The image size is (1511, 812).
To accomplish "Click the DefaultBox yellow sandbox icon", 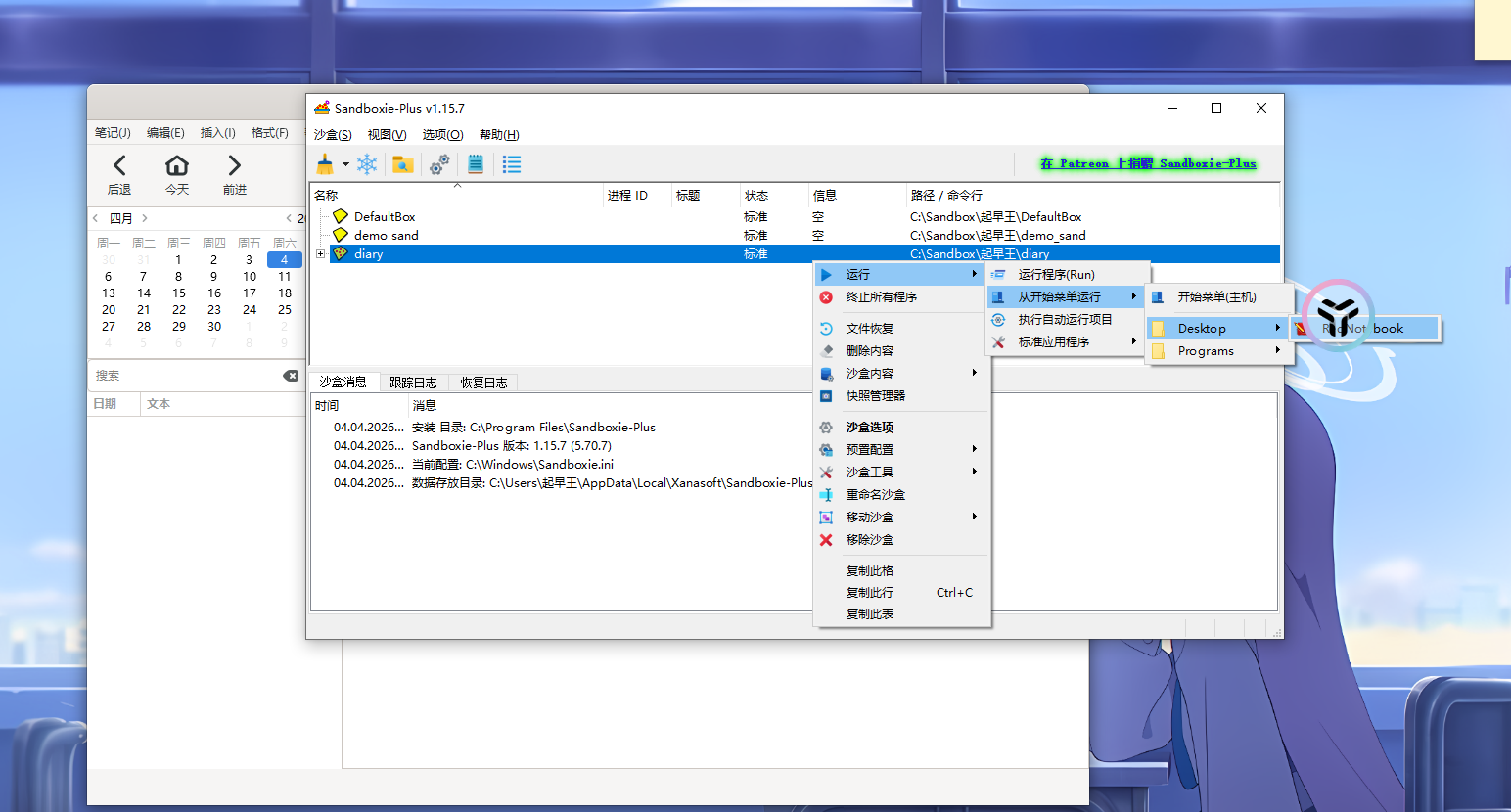I will pyautogui.click(x=341, y=217).
